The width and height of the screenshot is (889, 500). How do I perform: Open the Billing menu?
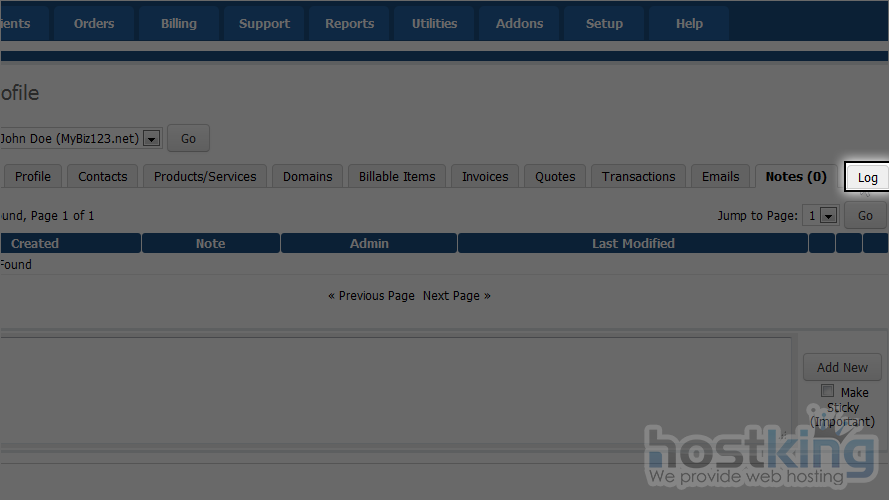pyautogui.click(x=179, y=23)
